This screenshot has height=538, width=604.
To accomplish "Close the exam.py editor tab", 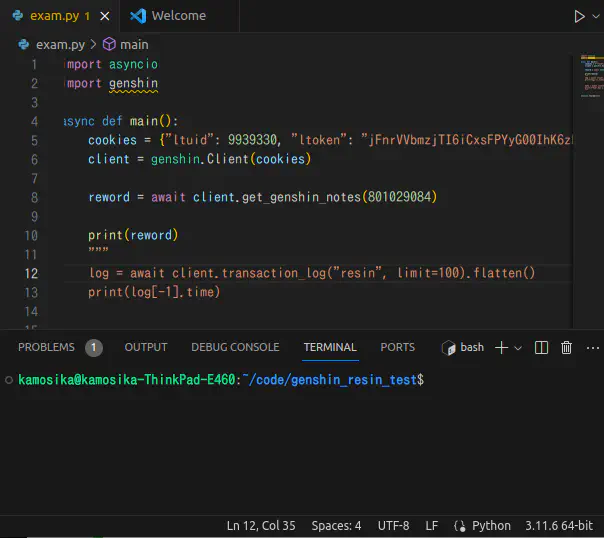I will coord(106,16).
